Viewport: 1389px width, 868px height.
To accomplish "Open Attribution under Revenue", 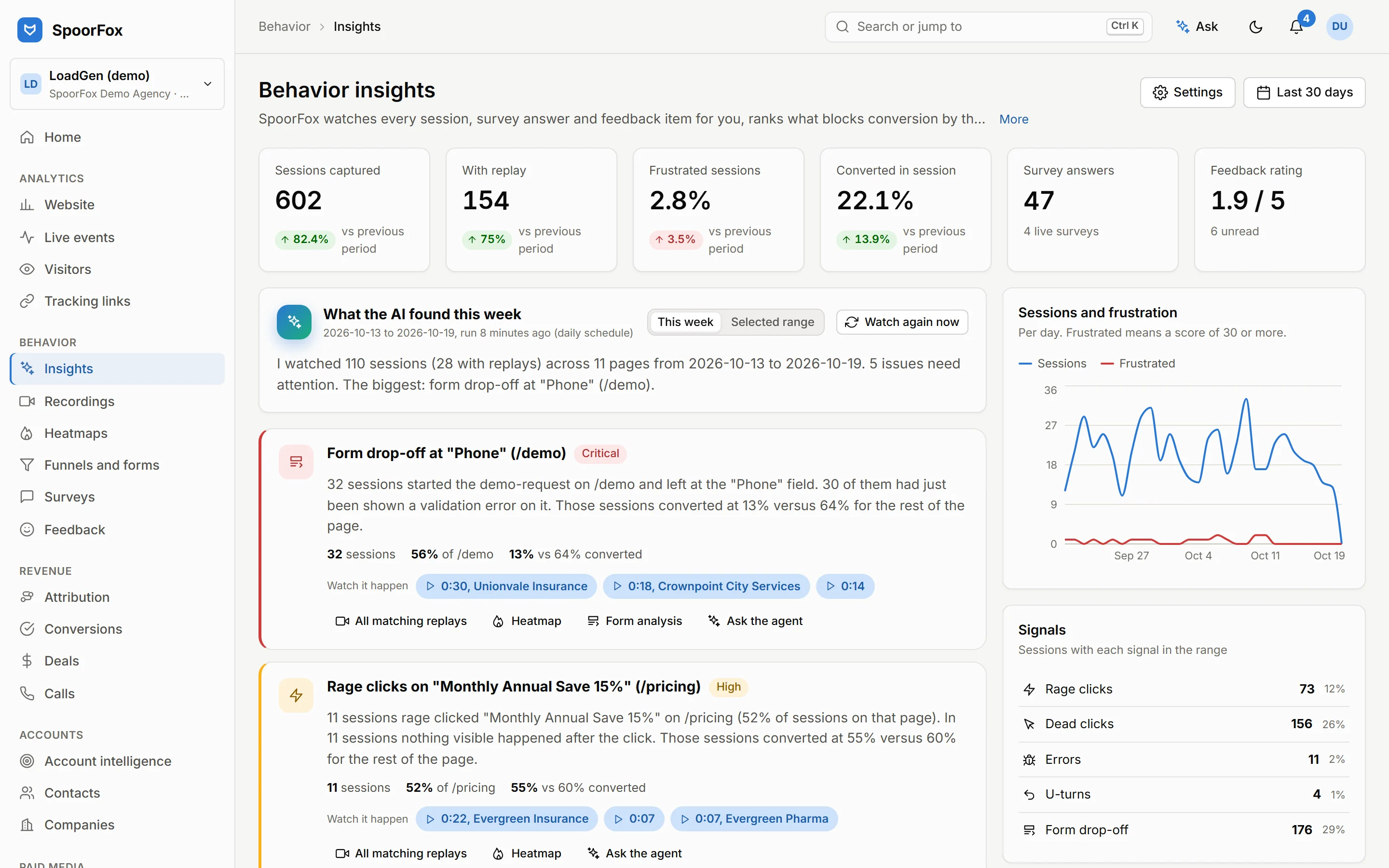I will point(117,597).
